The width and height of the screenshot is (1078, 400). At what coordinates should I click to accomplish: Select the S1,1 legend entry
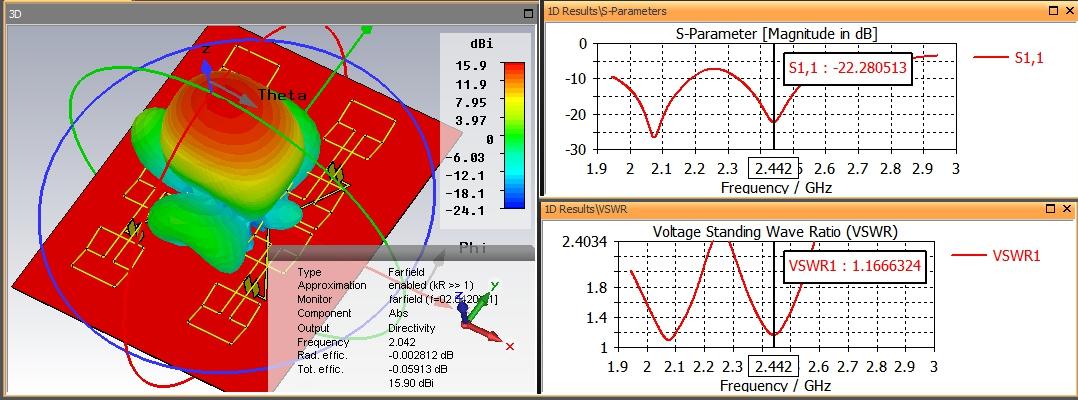click(1009, 58)
